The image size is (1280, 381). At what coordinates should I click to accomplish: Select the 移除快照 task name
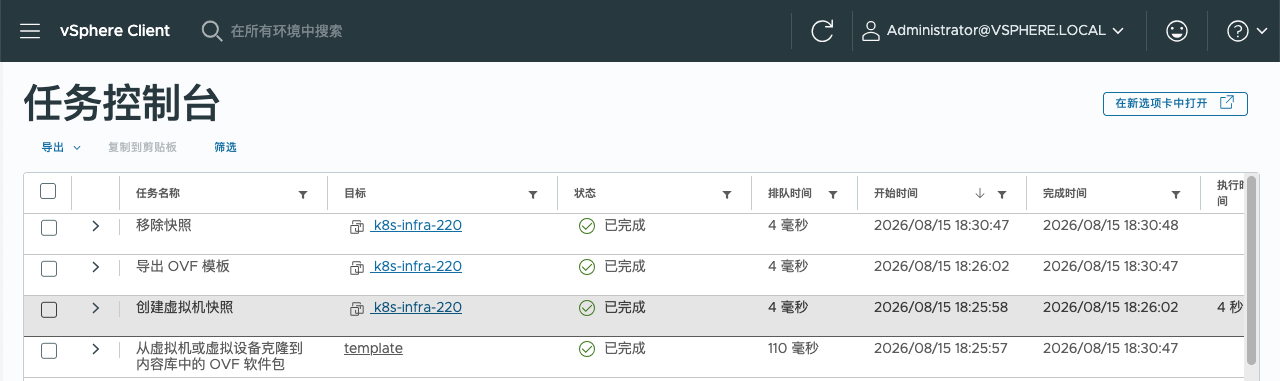pyautogui.click(x=163, y=226)
